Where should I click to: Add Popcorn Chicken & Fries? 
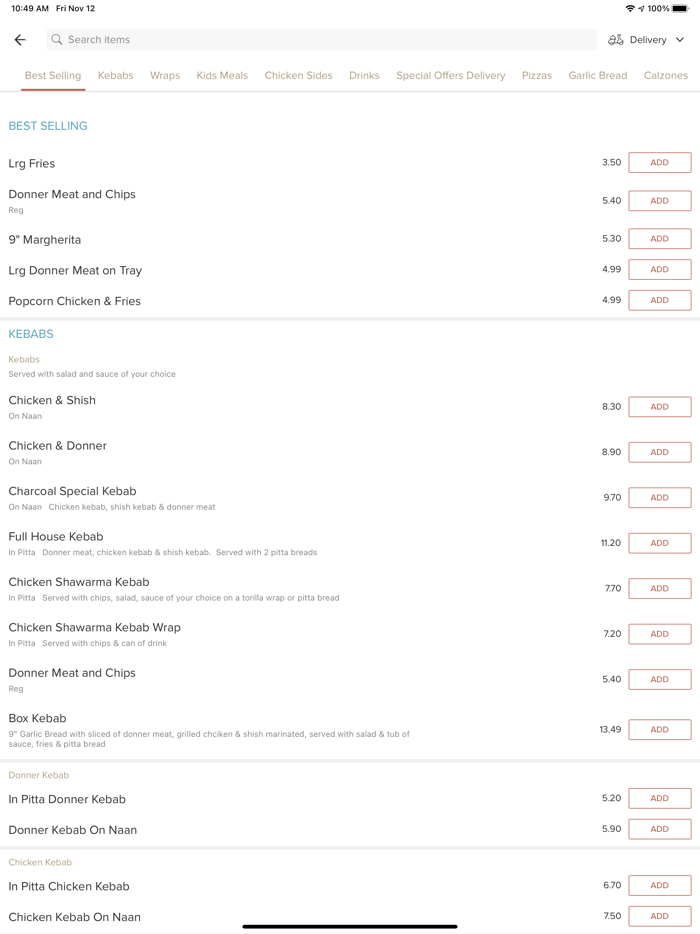pyautogui.click(x=659, y=300)
